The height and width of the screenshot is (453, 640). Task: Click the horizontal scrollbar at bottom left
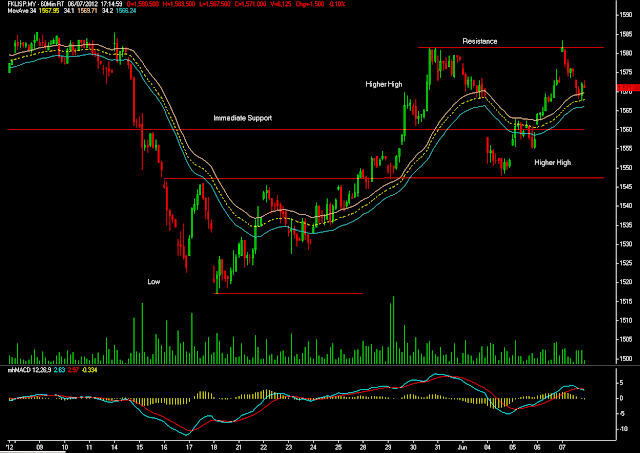pyautogui.click(x=33, y=451)
